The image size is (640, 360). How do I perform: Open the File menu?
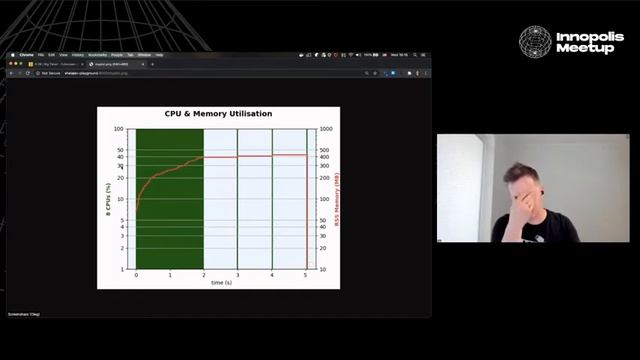pyautogui.click(x=41, y=55)
